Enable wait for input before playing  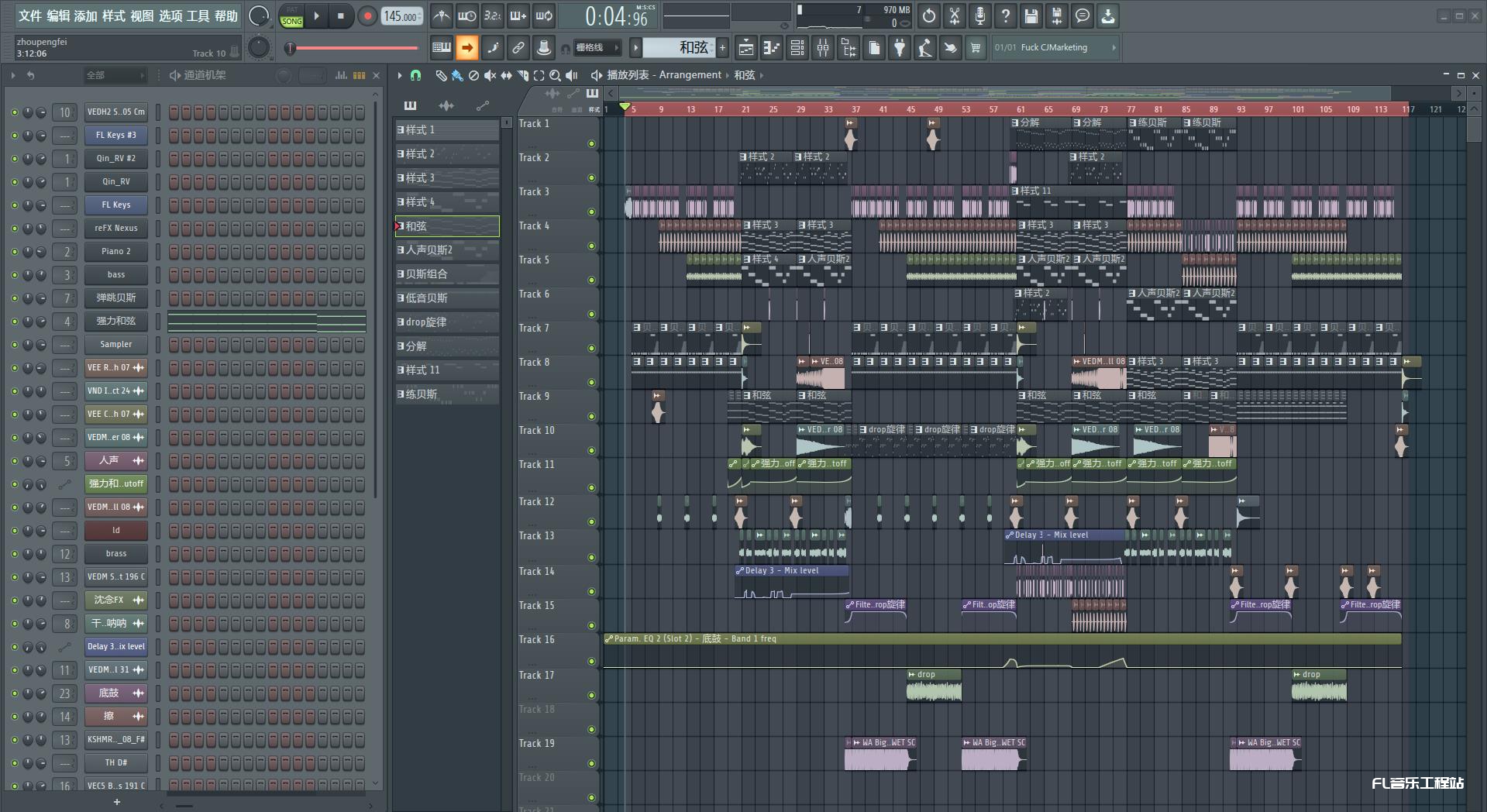[x=467, y=15]
